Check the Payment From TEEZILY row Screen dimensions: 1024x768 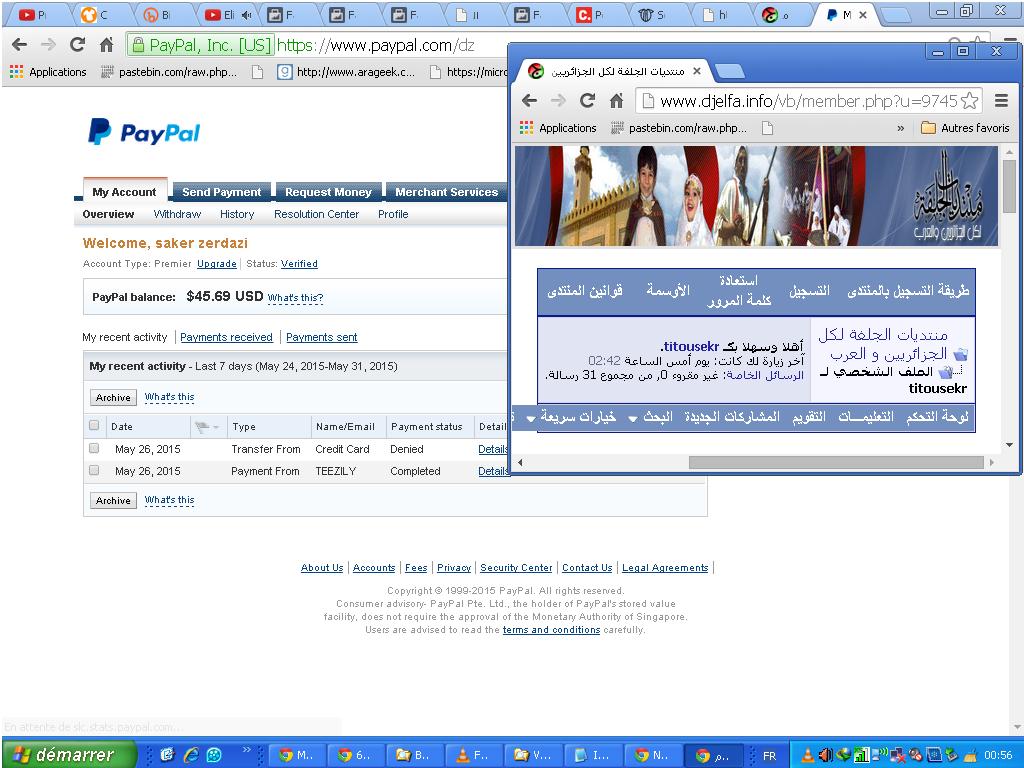coord(94,470)
